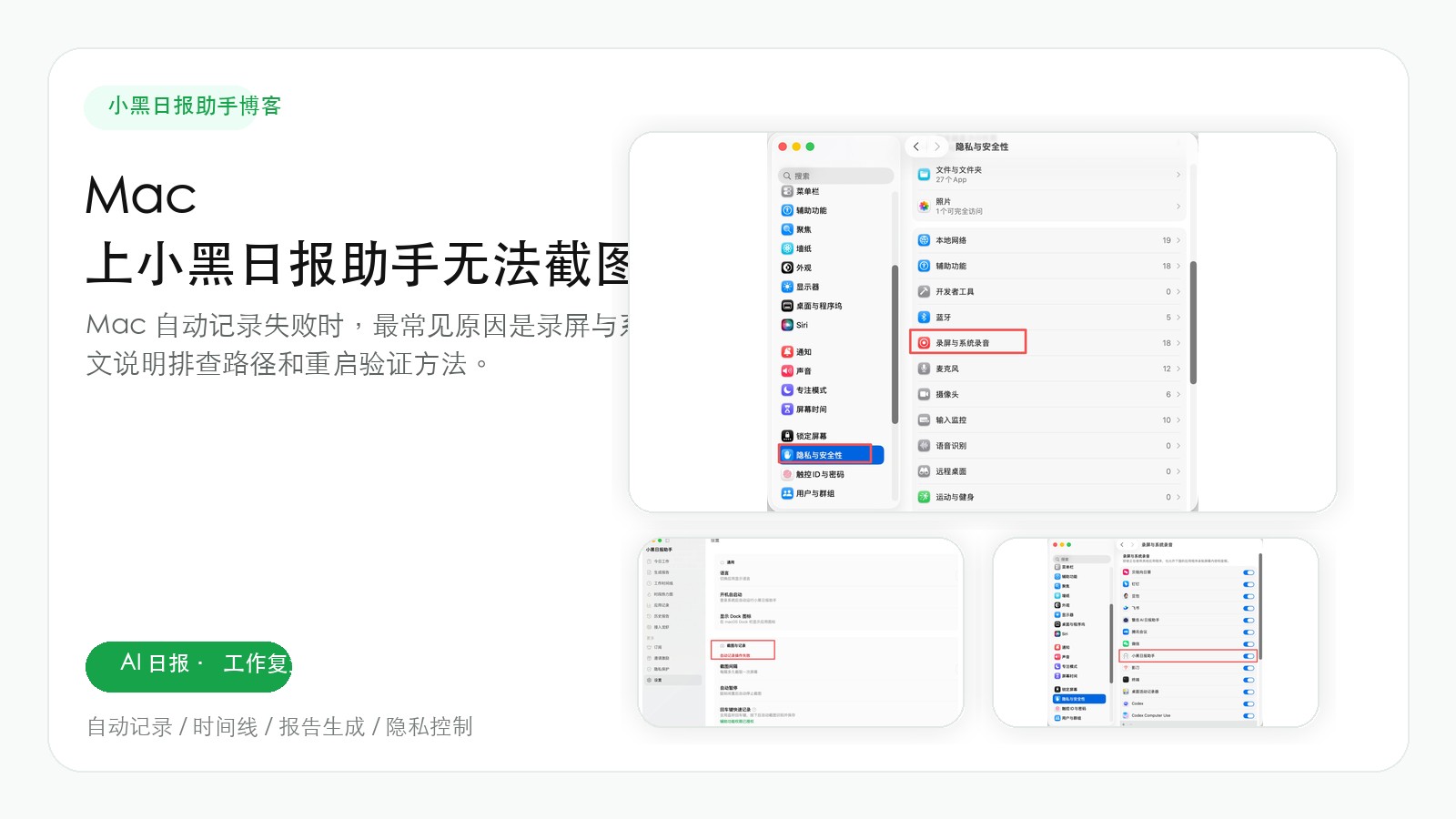Click the 麦克风 microphone icon
1456x819 pixels.
point(924,369)
